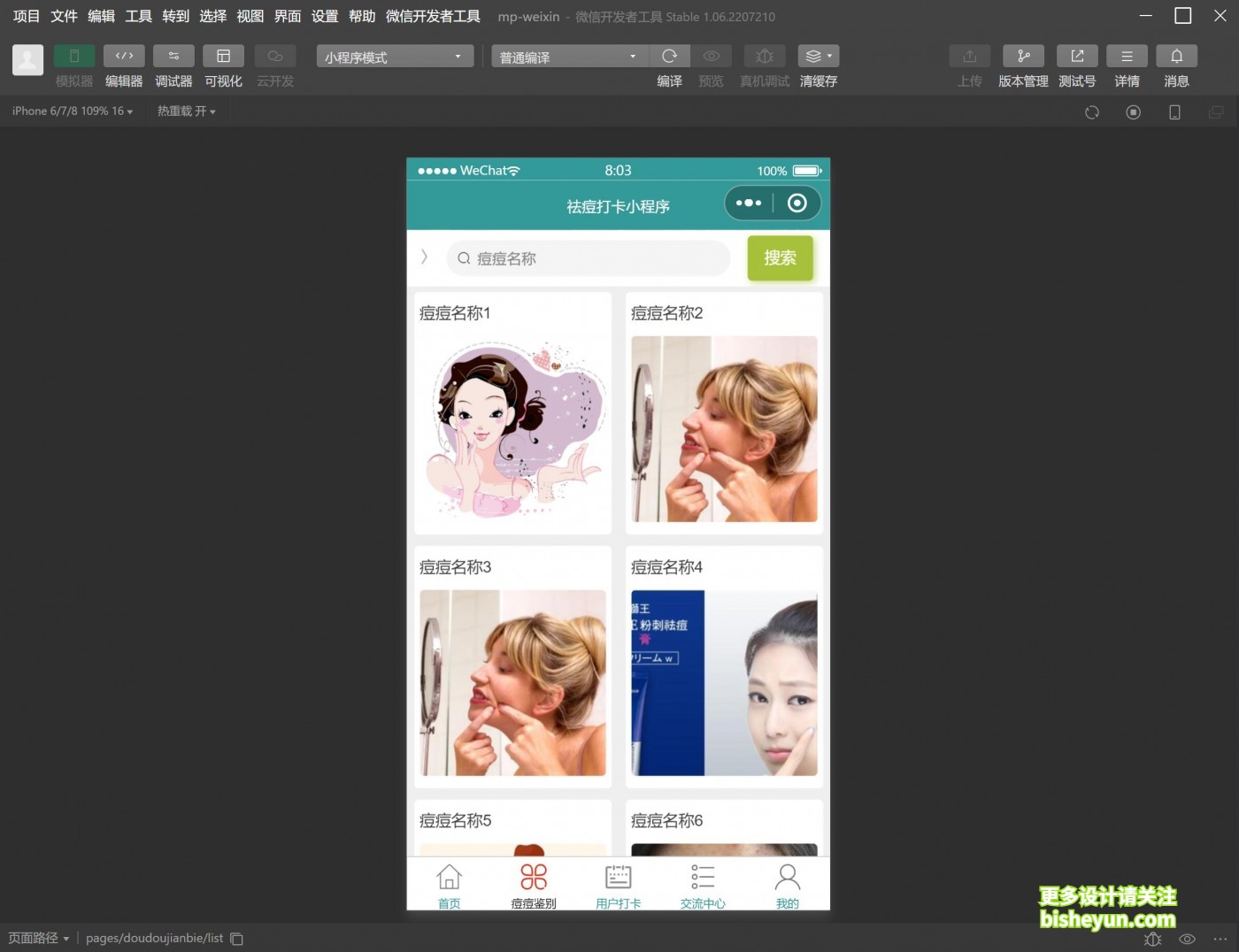The image size is (1239, 952).
Task: Switch to the 交流中心 tab
Action: 703,886
